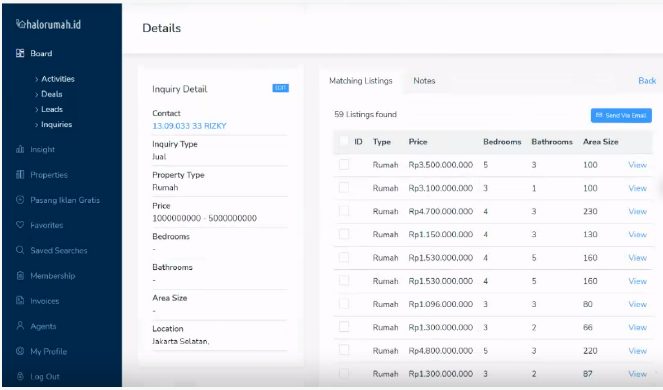This screenshot has width=663, height=390.
Task: Click the Back link
Action: click(x=647, y=80)
